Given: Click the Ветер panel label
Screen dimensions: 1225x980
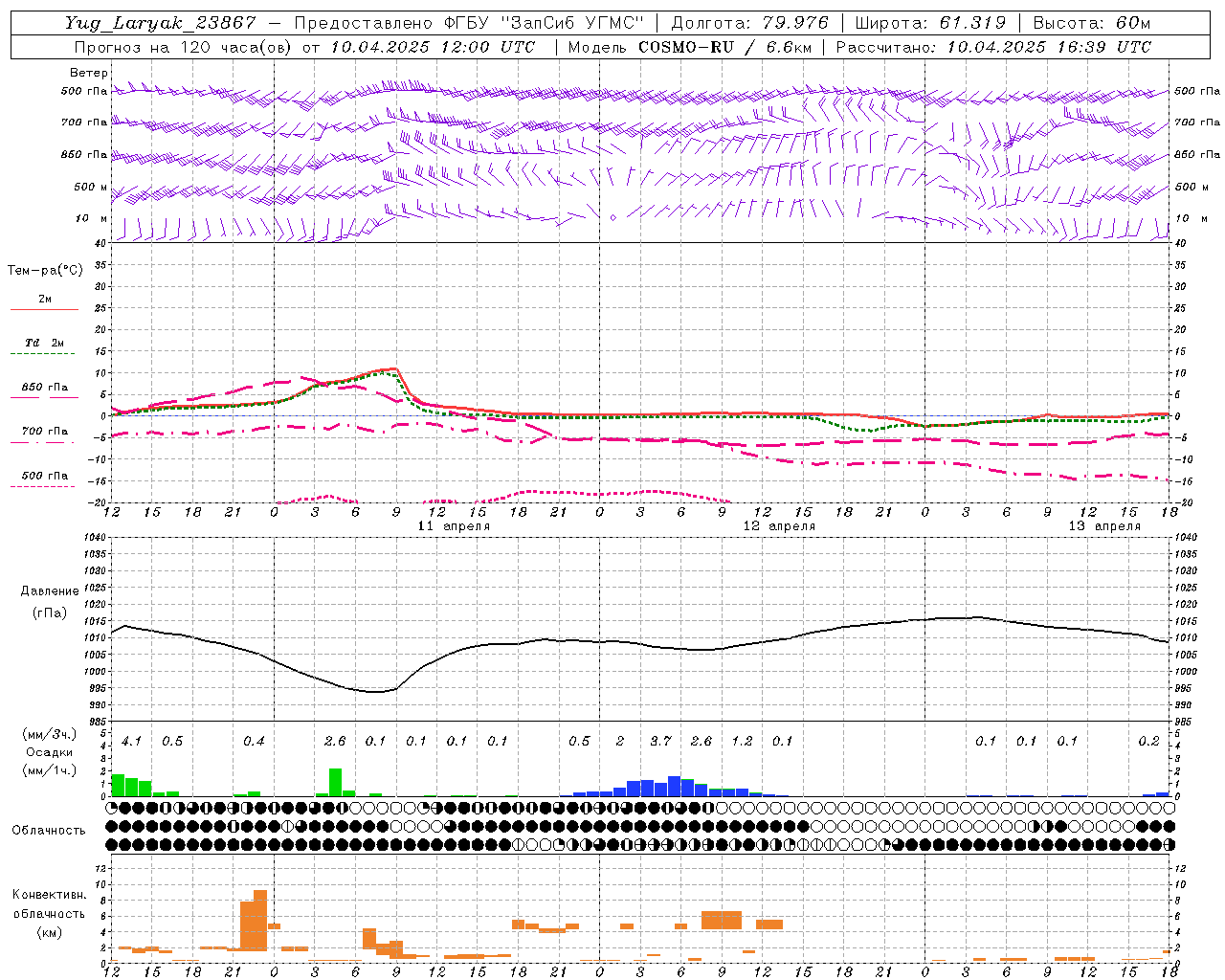Looking at the screenshot, I should [89, 73].
